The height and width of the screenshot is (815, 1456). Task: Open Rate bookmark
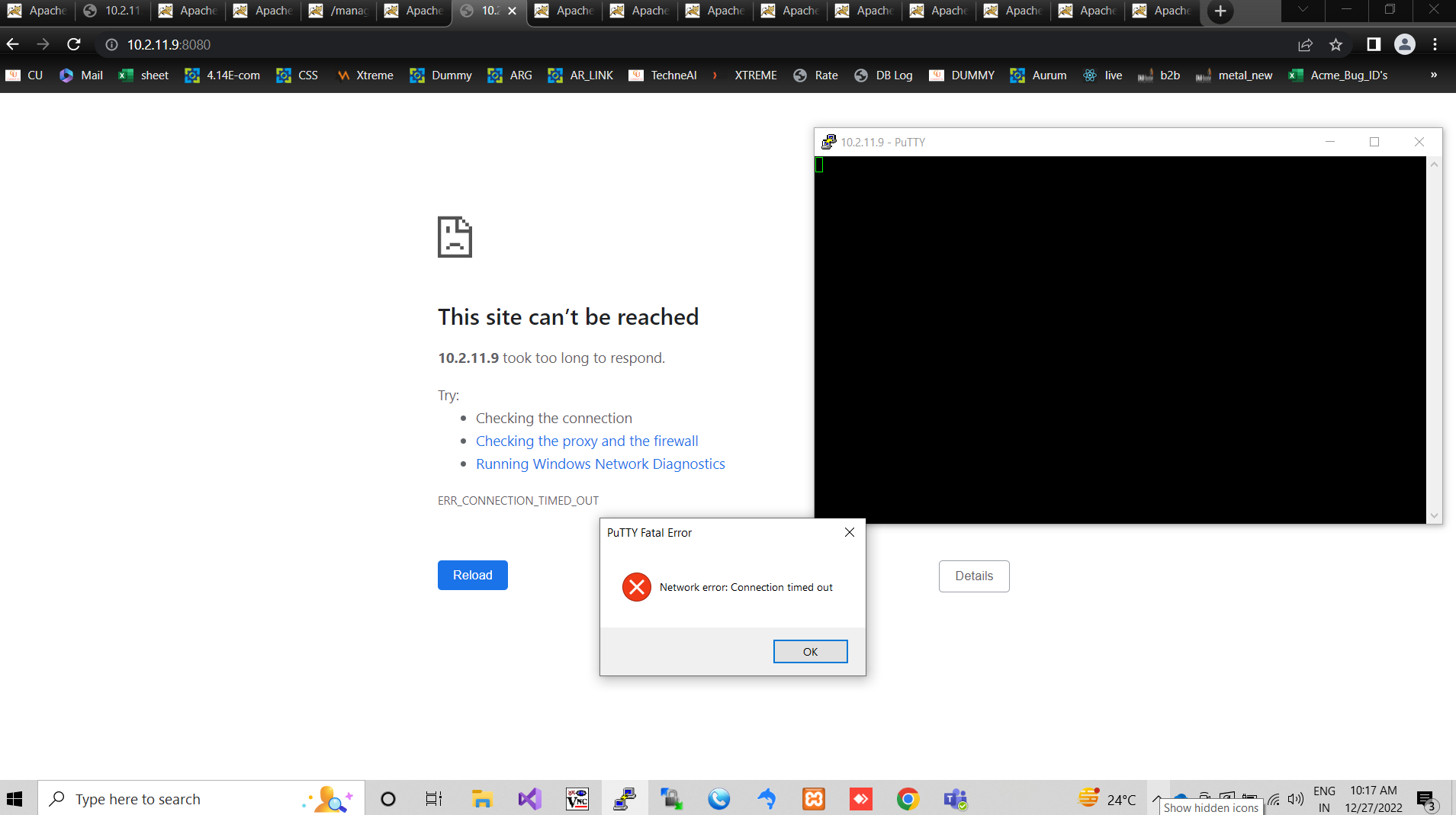tap(815, 75)
